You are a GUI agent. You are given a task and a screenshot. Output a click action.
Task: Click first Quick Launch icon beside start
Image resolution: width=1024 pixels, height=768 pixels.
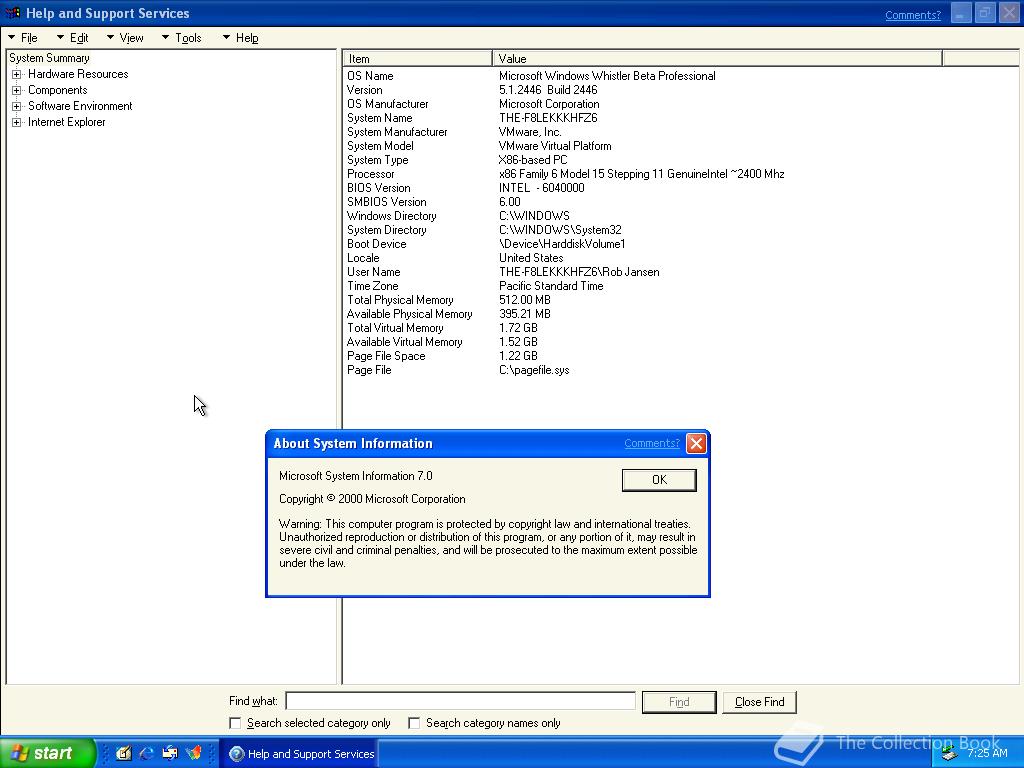[x=123, y=753]
